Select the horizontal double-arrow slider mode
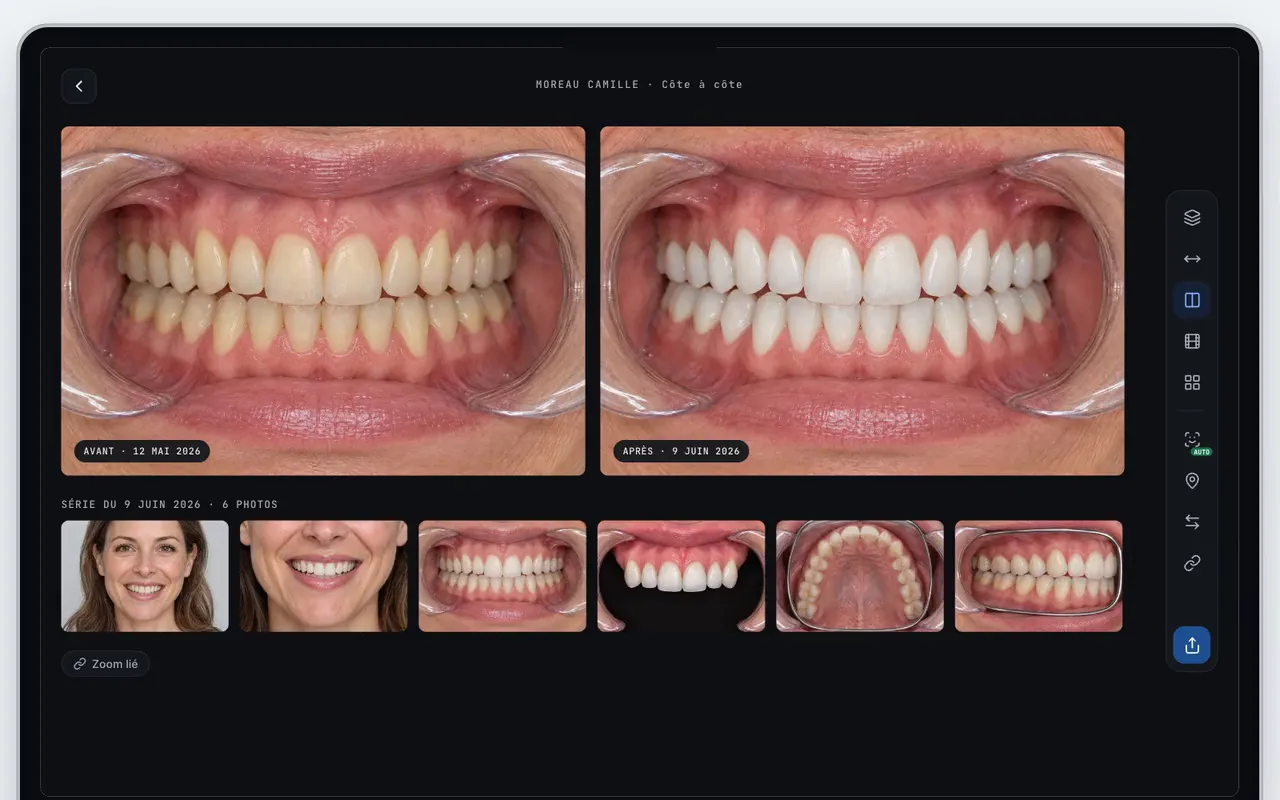Image resolution: width=1280 pixels, height=800 pixels. (1192, 259)
